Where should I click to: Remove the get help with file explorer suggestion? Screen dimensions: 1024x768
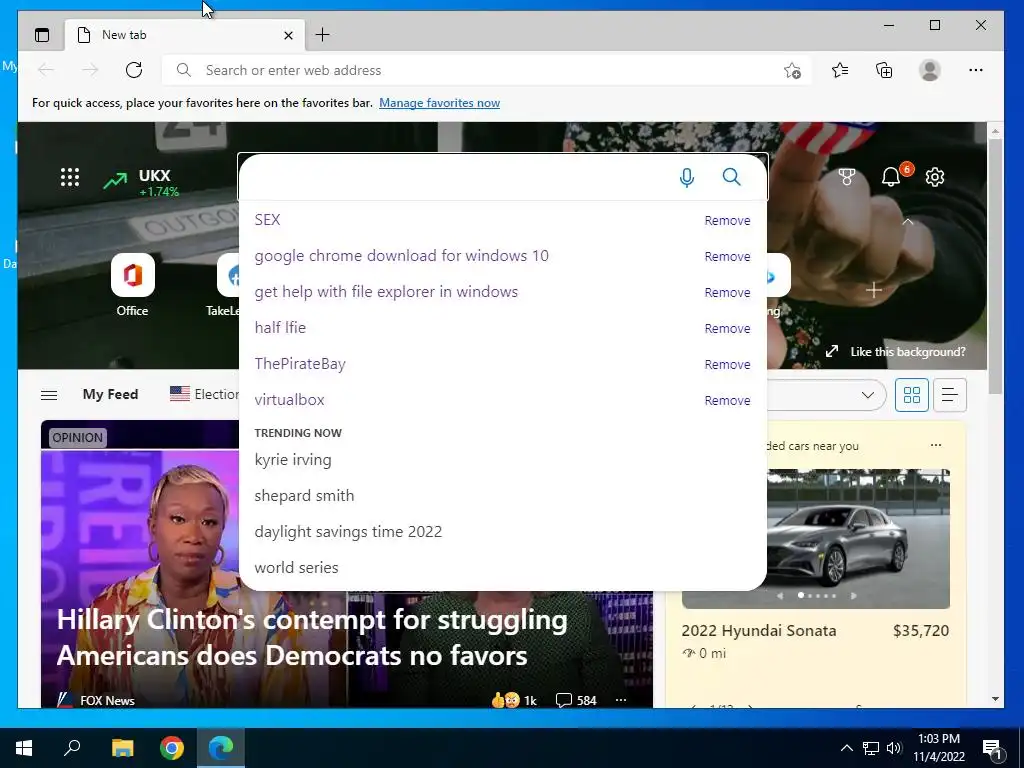tap(727, 293)
